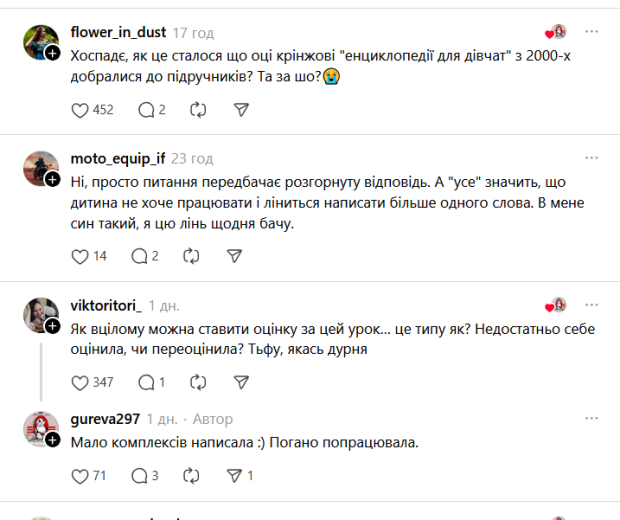Share moto_equip_if's comment via send icon
This screenshot has height=520, width=620.
pyautogui.click(x=233, y=256)
